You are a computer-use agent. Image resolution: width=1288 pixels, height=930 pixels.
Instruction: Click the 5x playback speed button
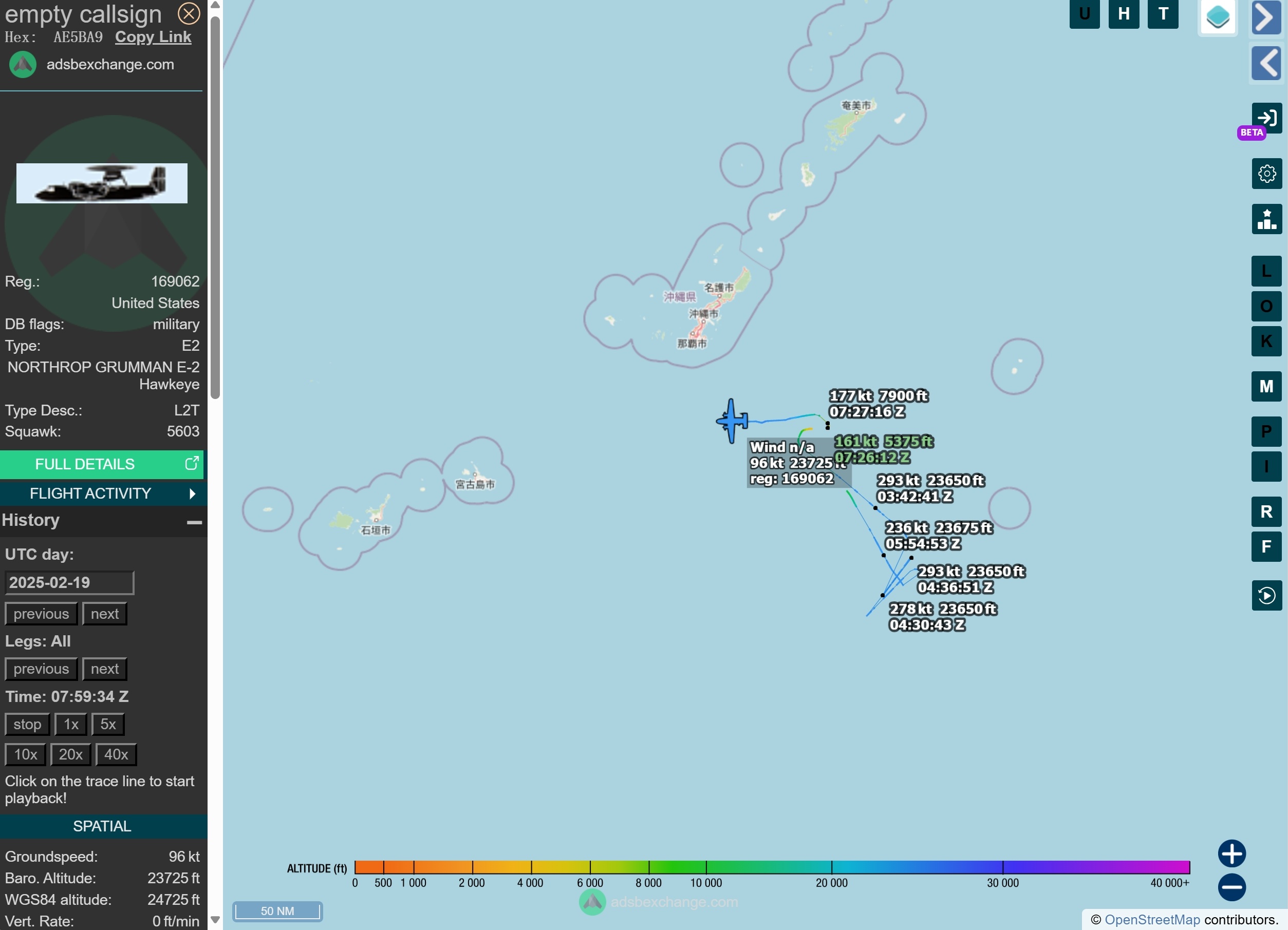click(x=108, y=724)
